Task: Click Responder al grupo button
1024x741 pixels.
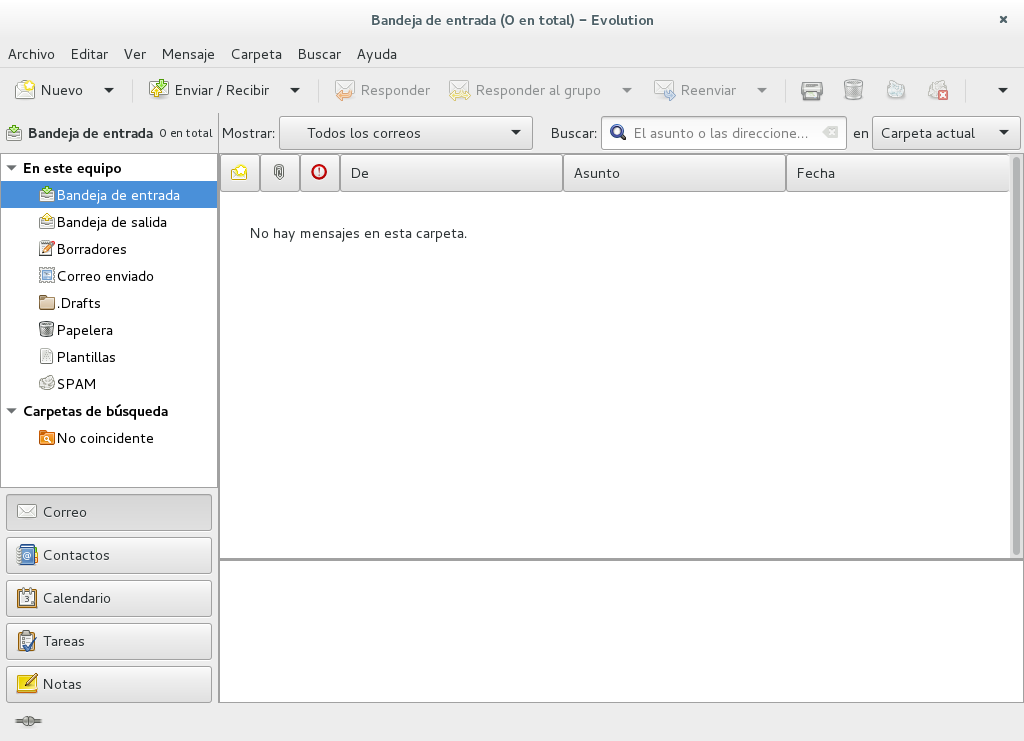Action: pyautogui.click(x=525, y=90)
